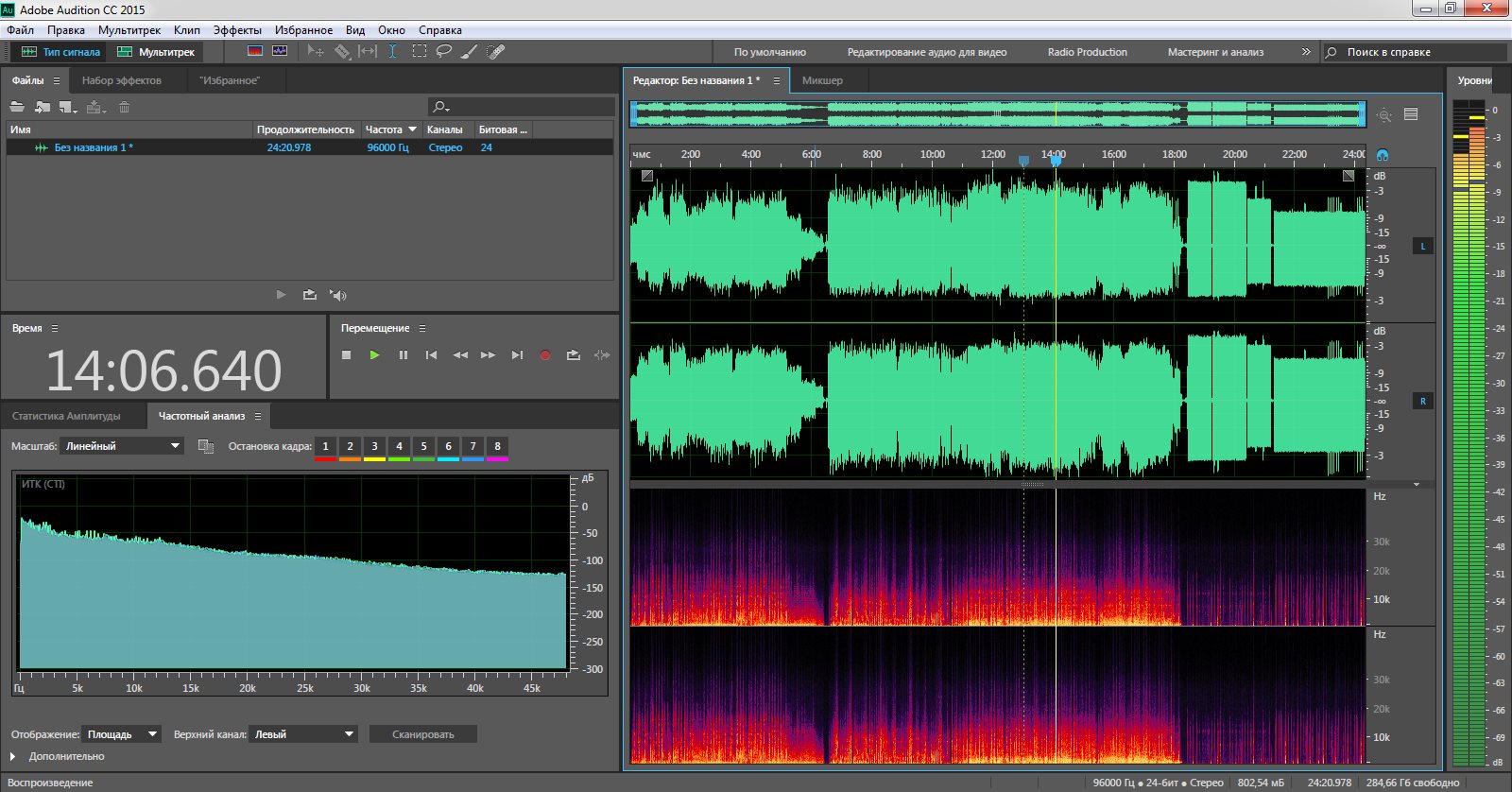Switch to Мультитрек view
Viewport: 1512px width, 792px height.
tap(157, 52)
